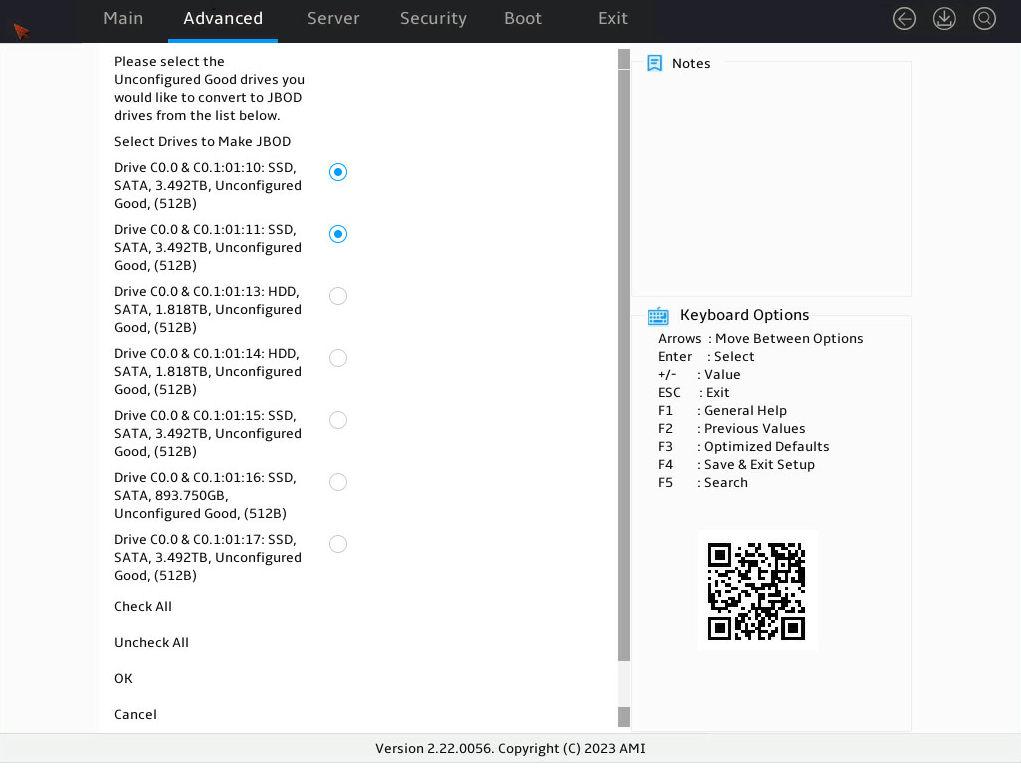The width and height of the screenshot is (1021, 772).
Task: Click the 'F3 : Optimized Defaults' line
Action: coord(744,447)
